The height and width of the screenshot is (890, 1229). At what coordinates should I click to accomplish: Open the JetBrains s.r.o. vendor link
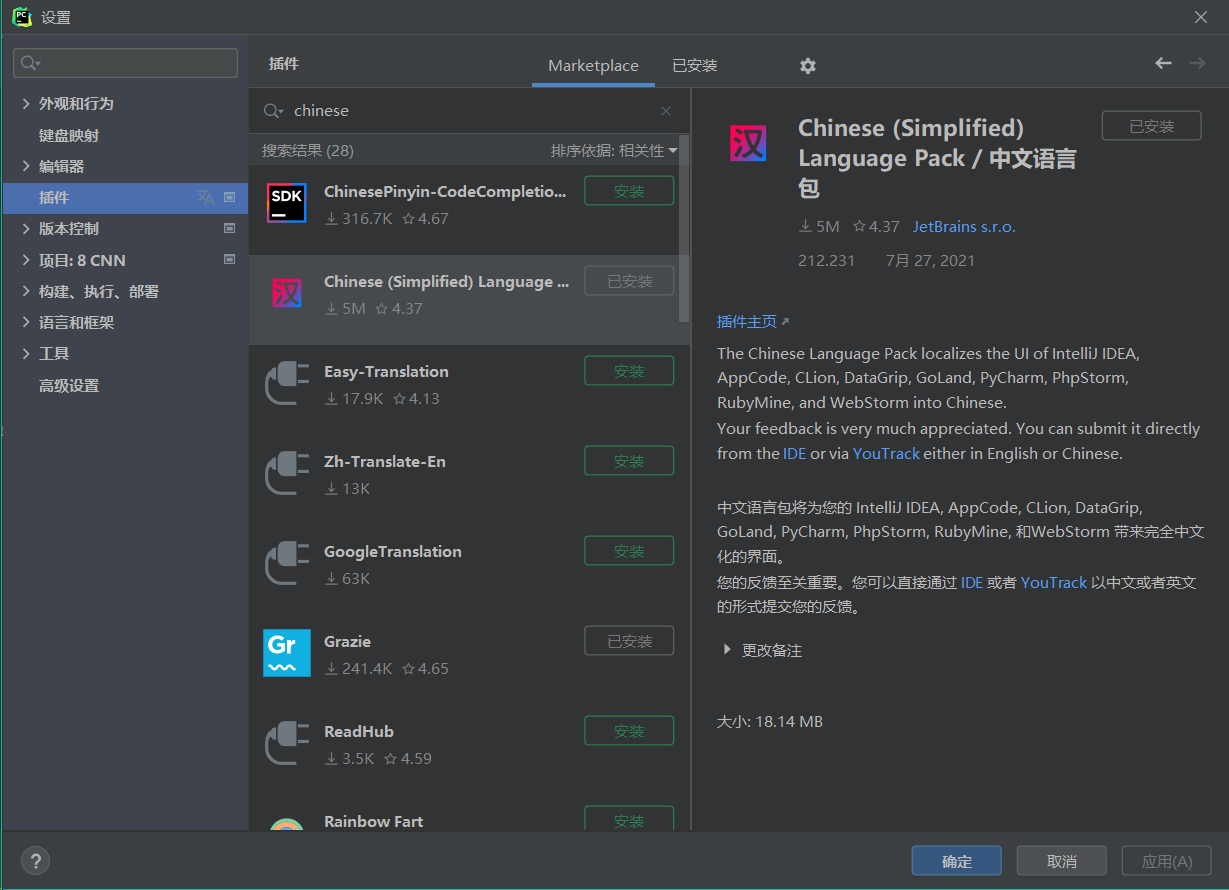pyautogui.click(x=964, y=227)
